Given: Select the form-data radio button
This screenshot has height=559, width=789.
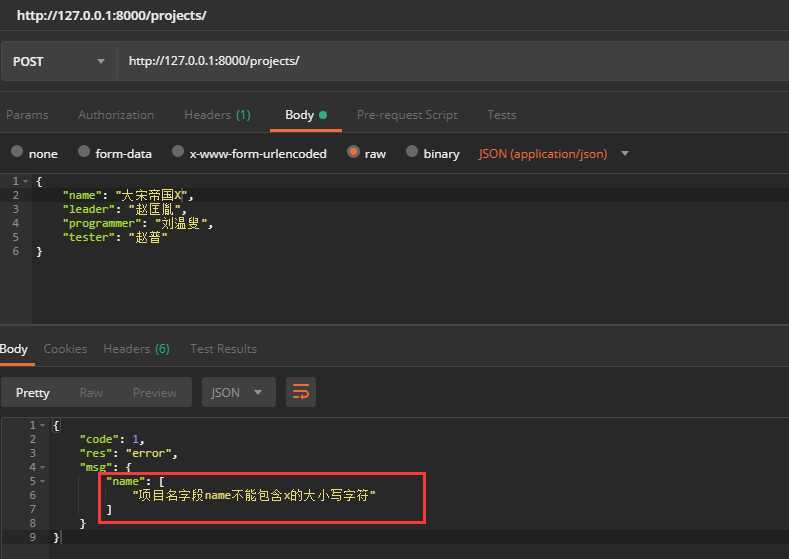Looking at the screenshot, I should 84,151.
